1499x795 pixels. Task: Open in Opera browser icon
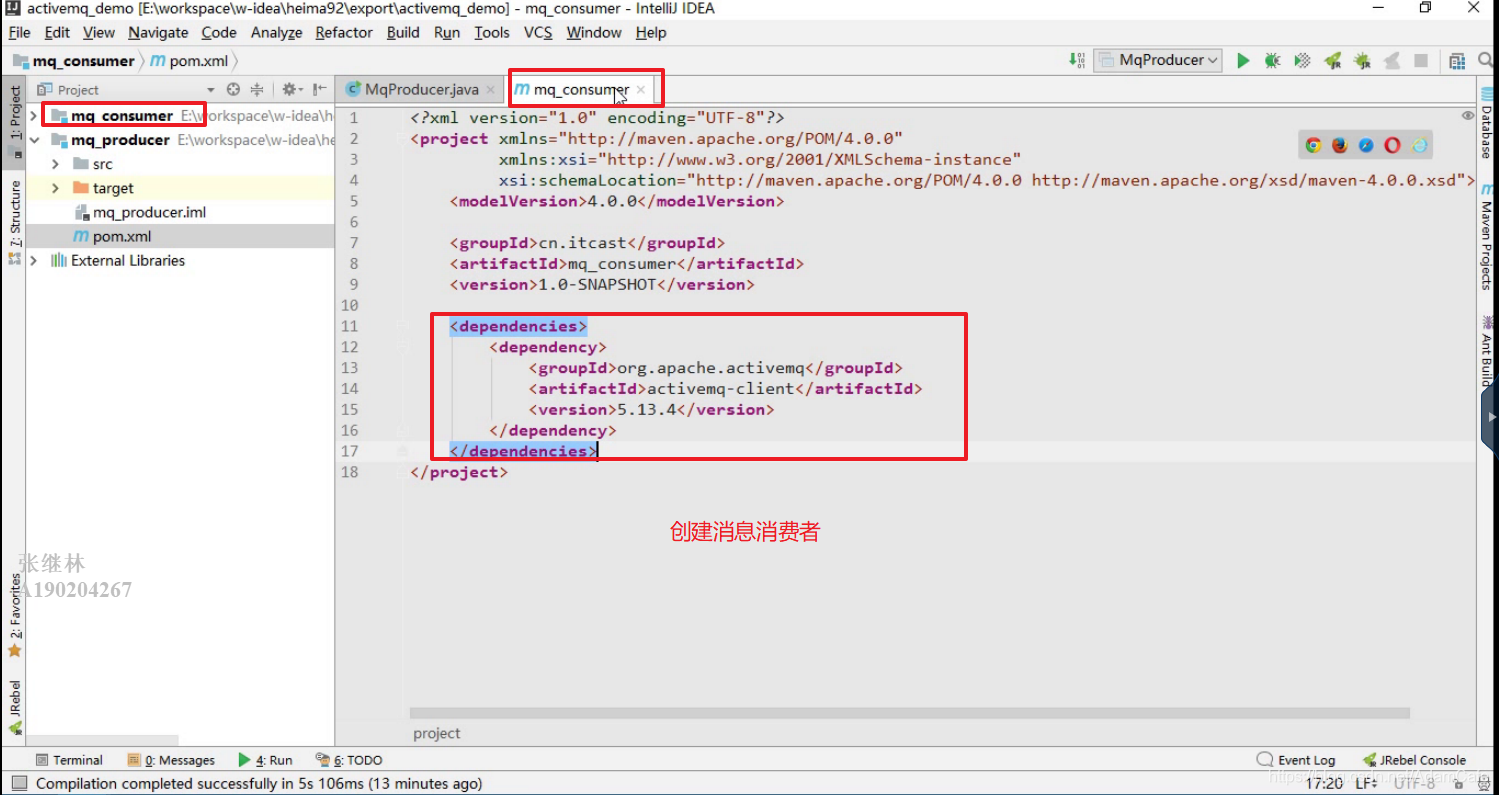click(1393, 145)
